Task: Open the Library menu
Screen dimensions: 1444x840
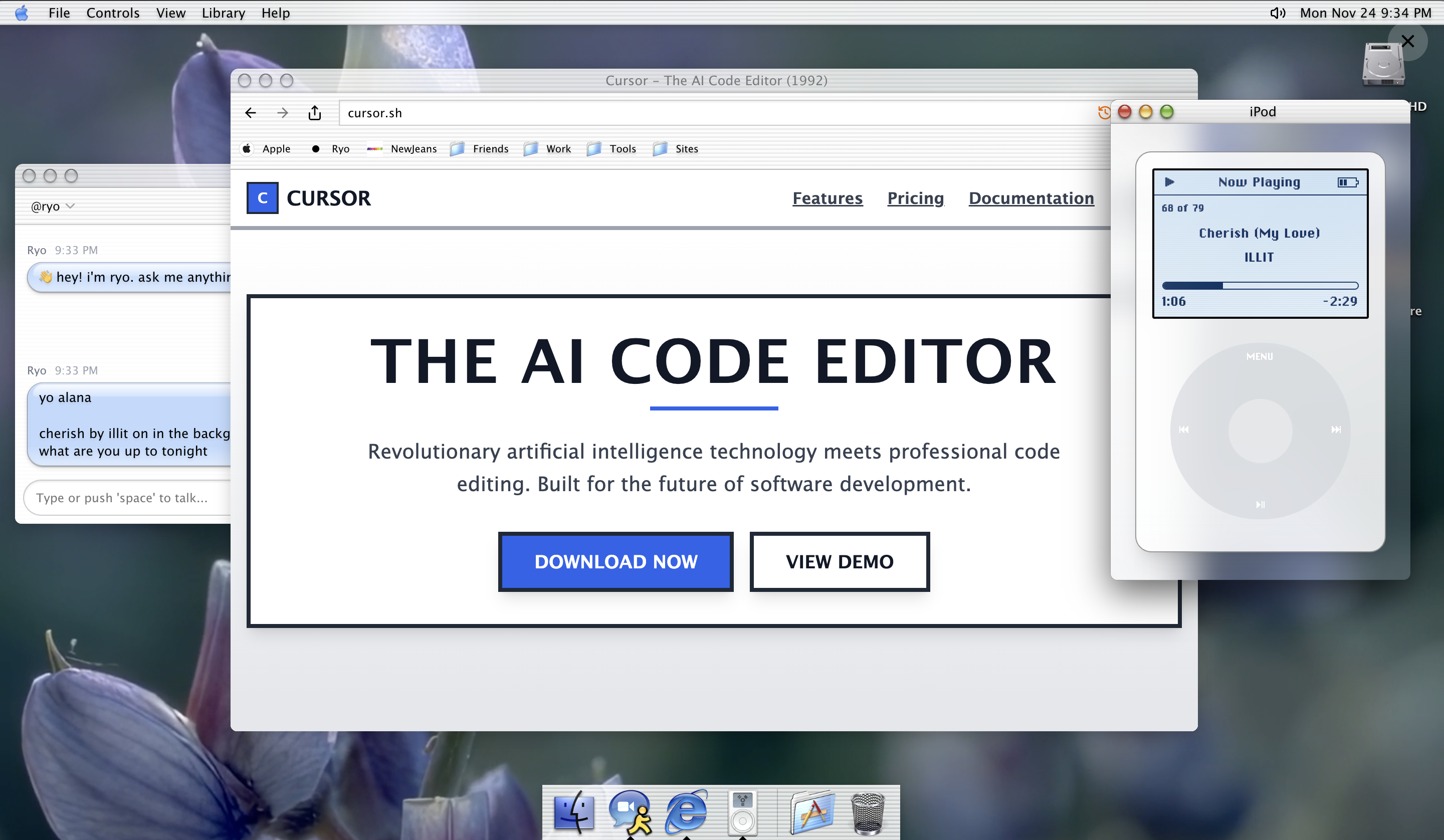Action: 223,13
